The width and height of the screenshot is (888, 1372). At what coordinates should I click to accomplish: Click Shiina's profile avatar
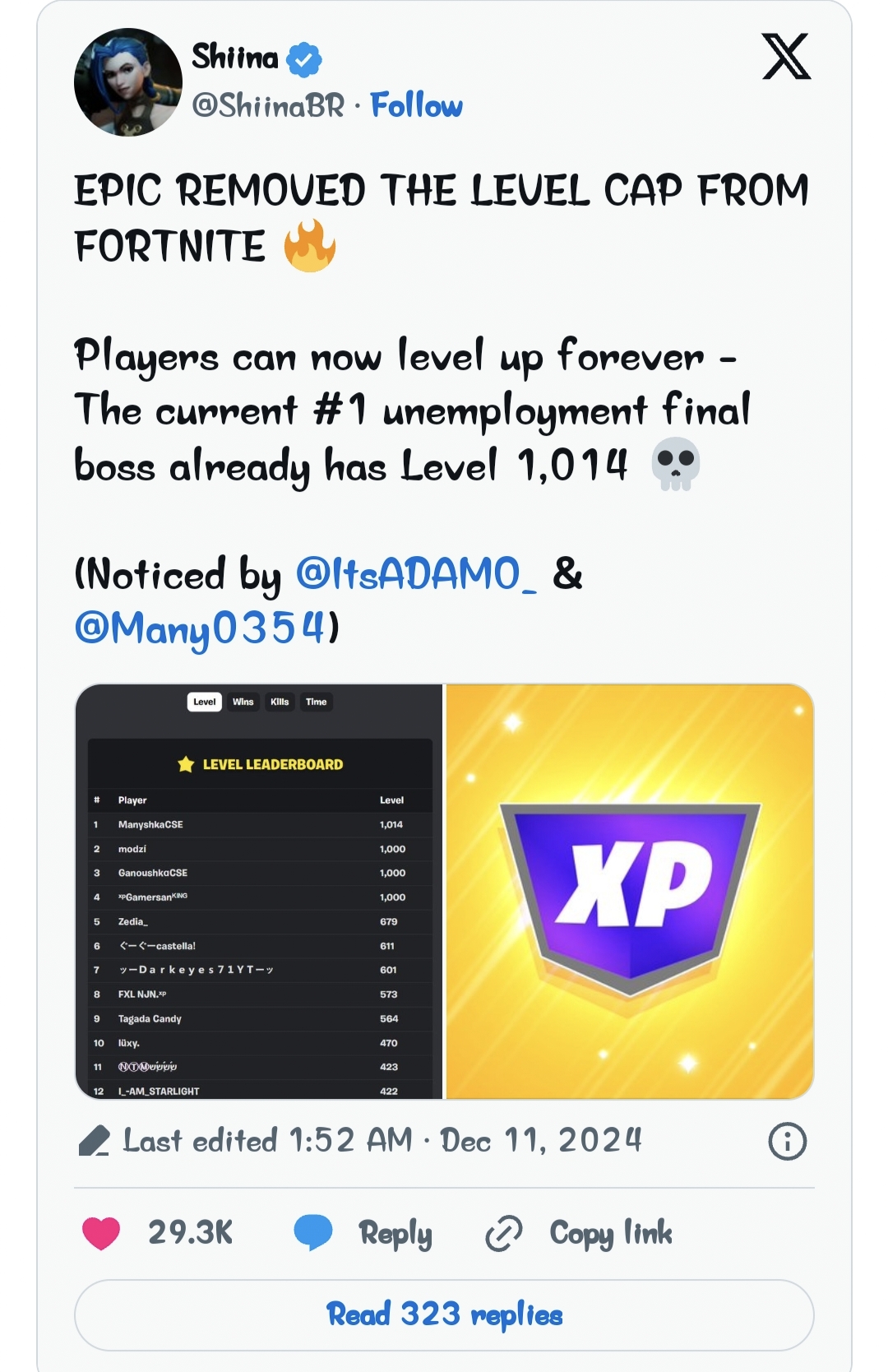127,82
